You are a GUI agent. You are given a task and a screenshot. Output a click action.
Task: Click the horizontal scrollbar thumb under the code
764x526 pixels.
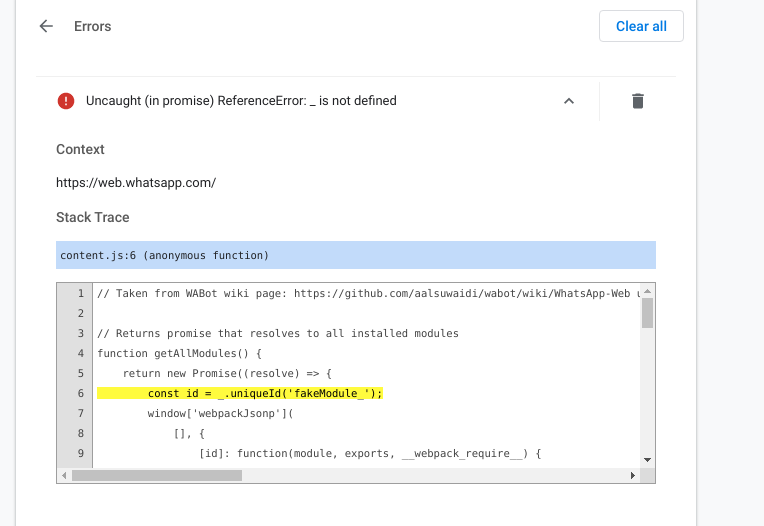[x=157, y=475]
